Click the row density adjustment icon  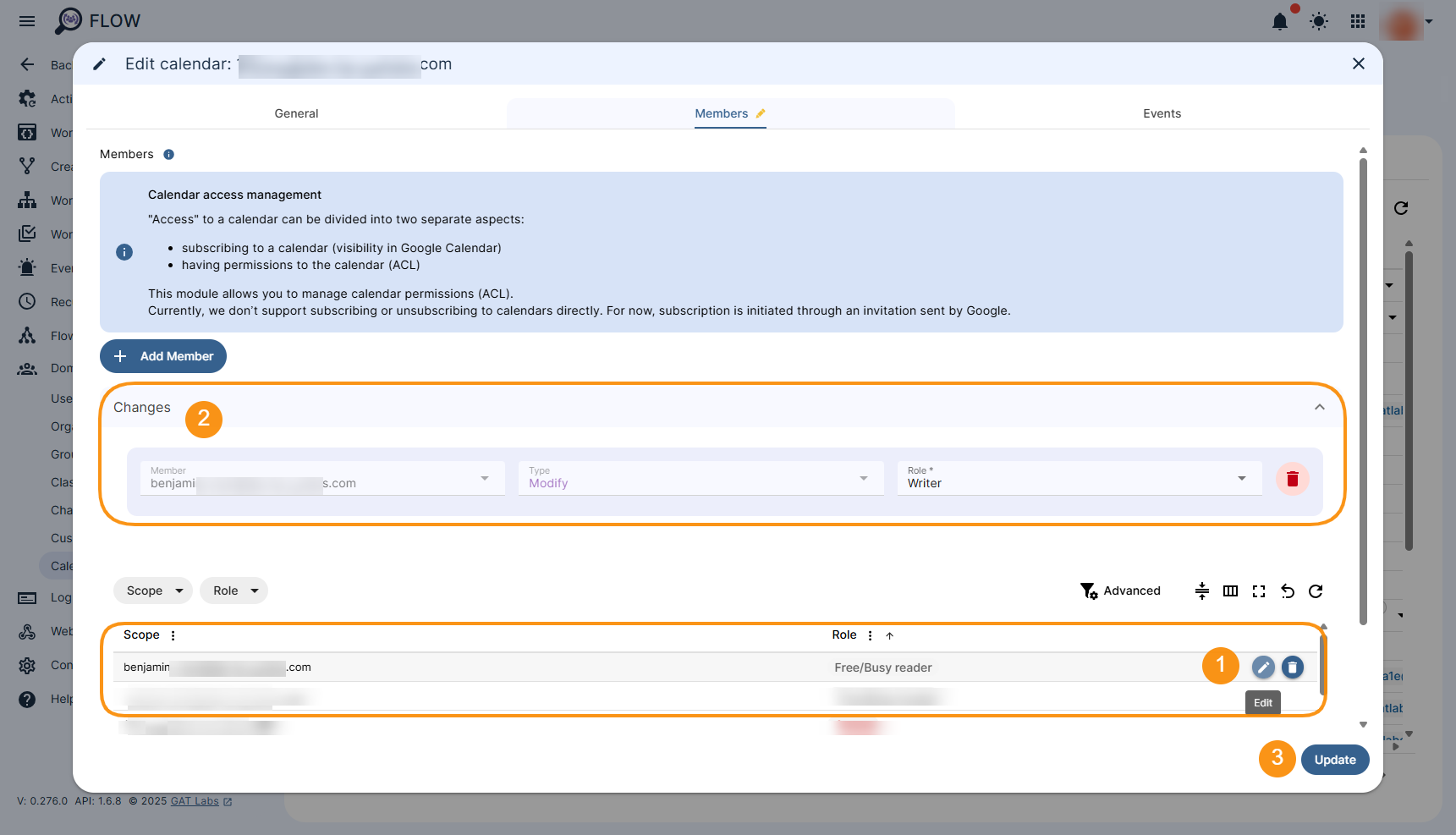pos(1201,591)
